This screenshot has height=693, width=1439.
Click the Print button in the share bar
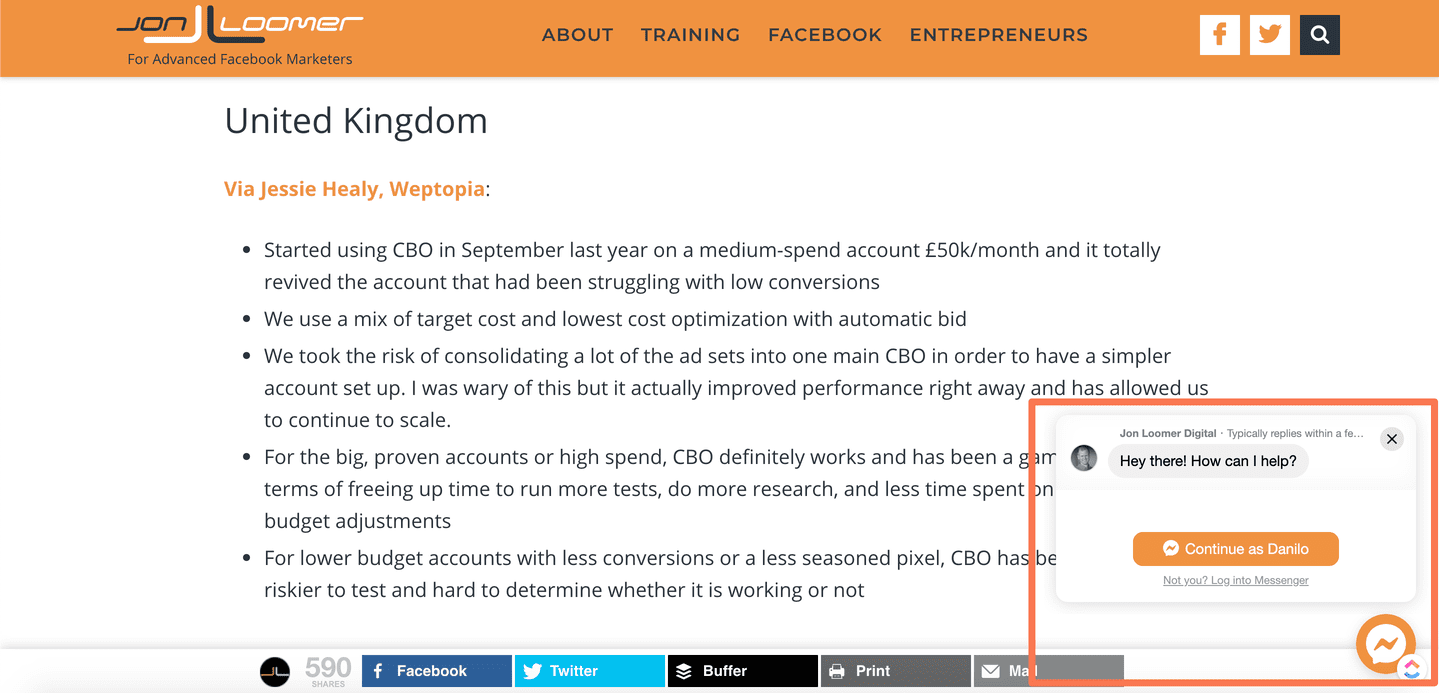click(x=896, y=671)
